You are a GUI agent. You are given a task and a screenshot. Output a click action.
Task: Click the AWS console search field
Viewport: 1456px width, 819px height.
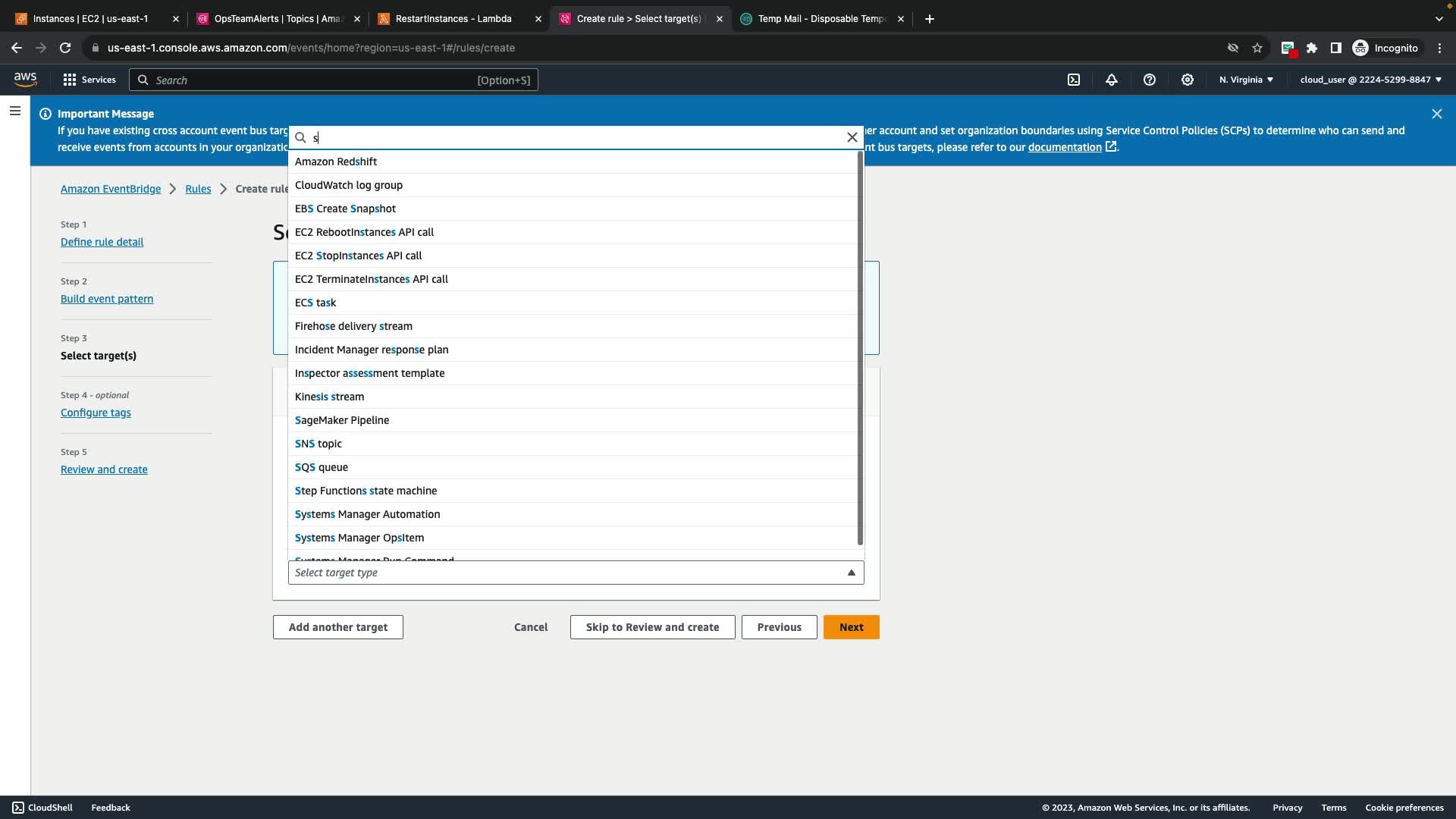[334, 80]
